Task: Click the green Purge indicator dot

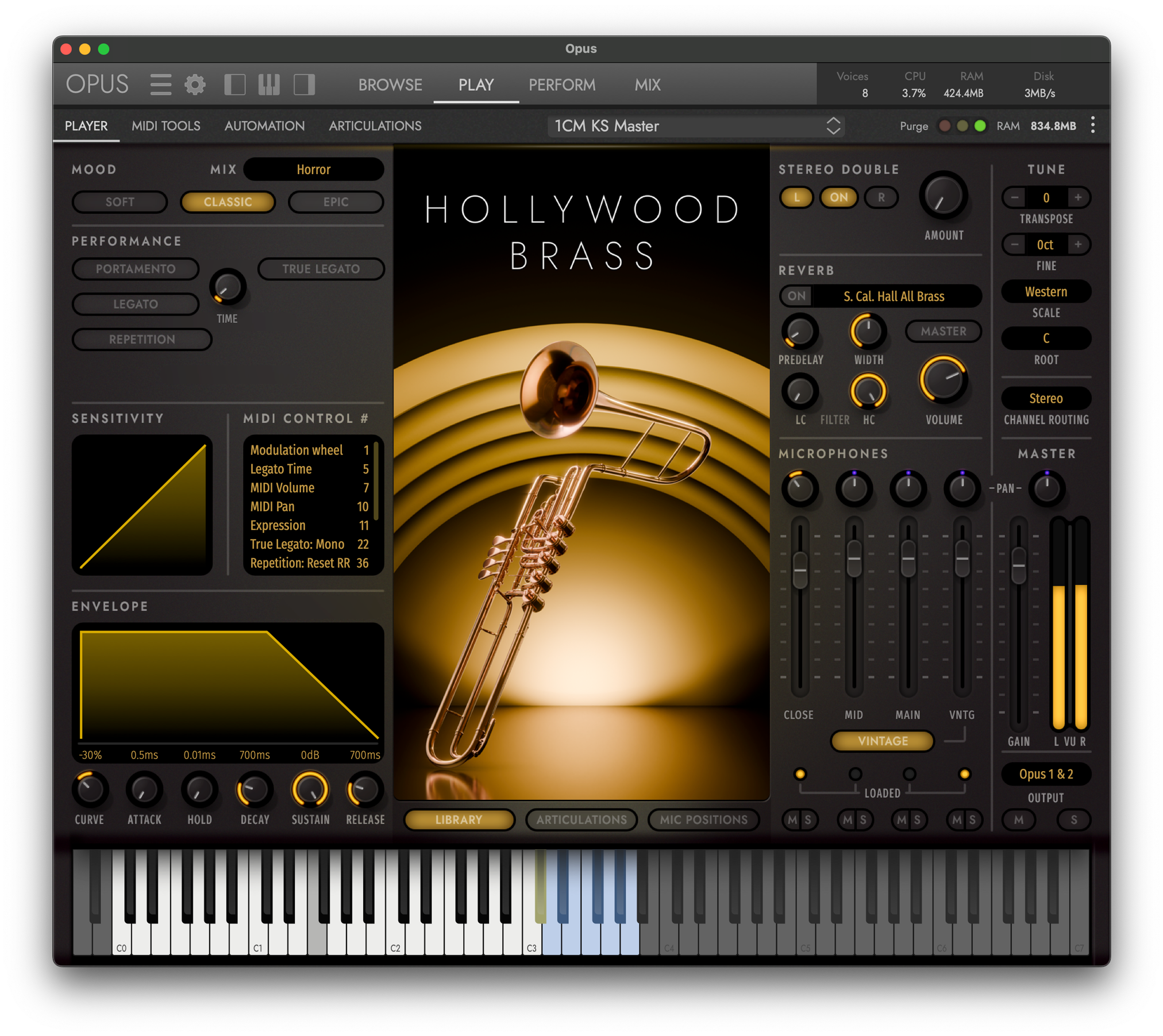Action: (x=980, y=126)
